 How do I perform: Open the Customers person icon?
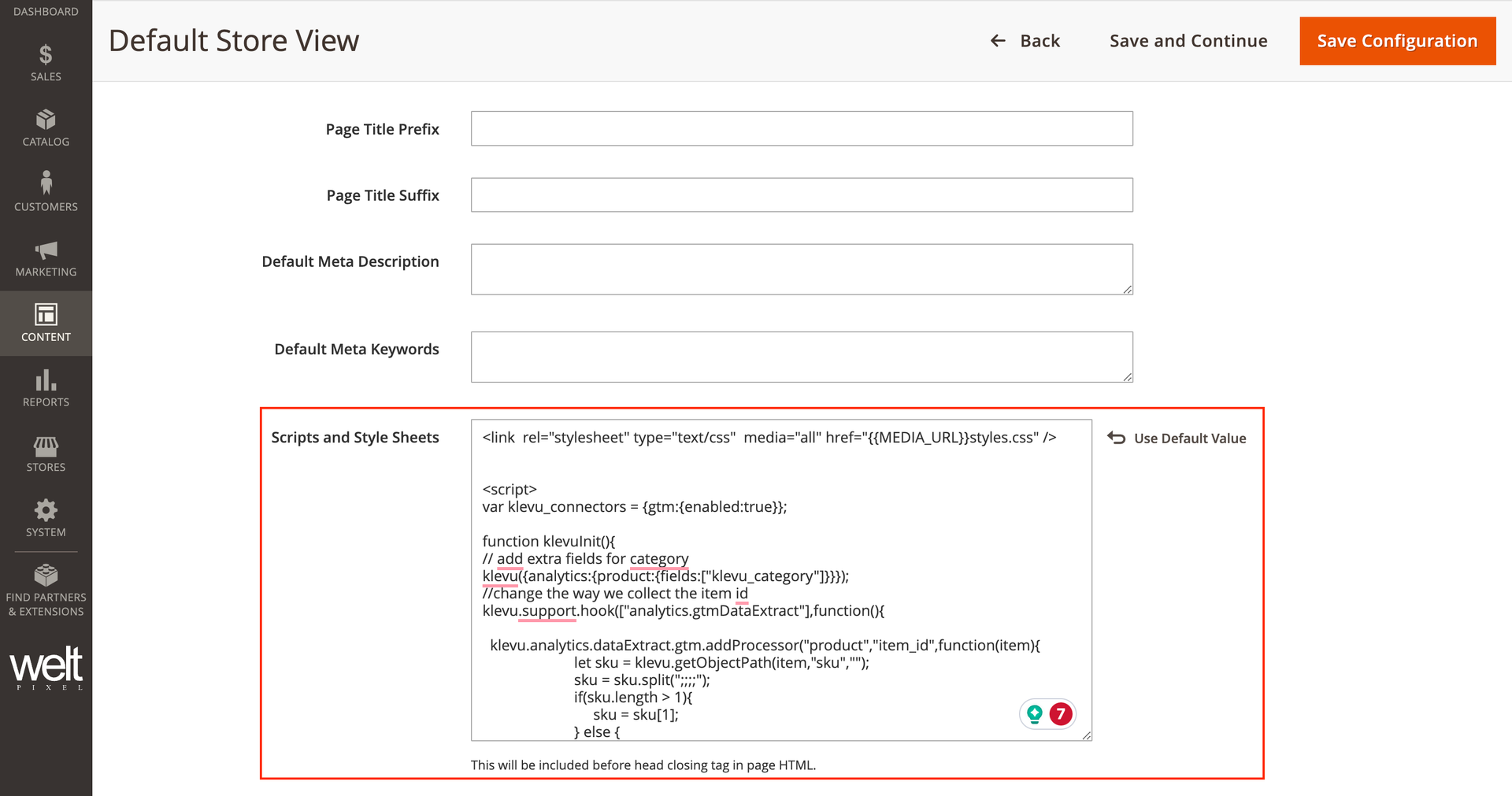[x=46, y=183]
